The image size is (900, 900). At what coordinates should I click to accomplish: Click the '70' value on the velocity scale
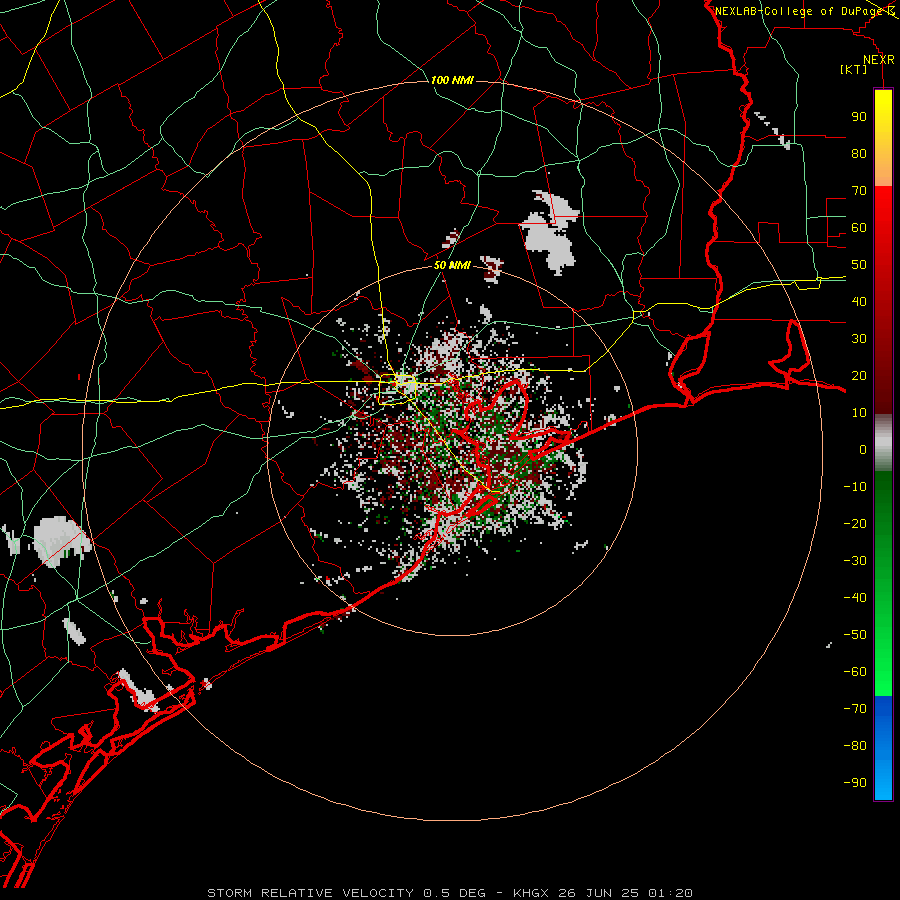click(x=859, y=191)
